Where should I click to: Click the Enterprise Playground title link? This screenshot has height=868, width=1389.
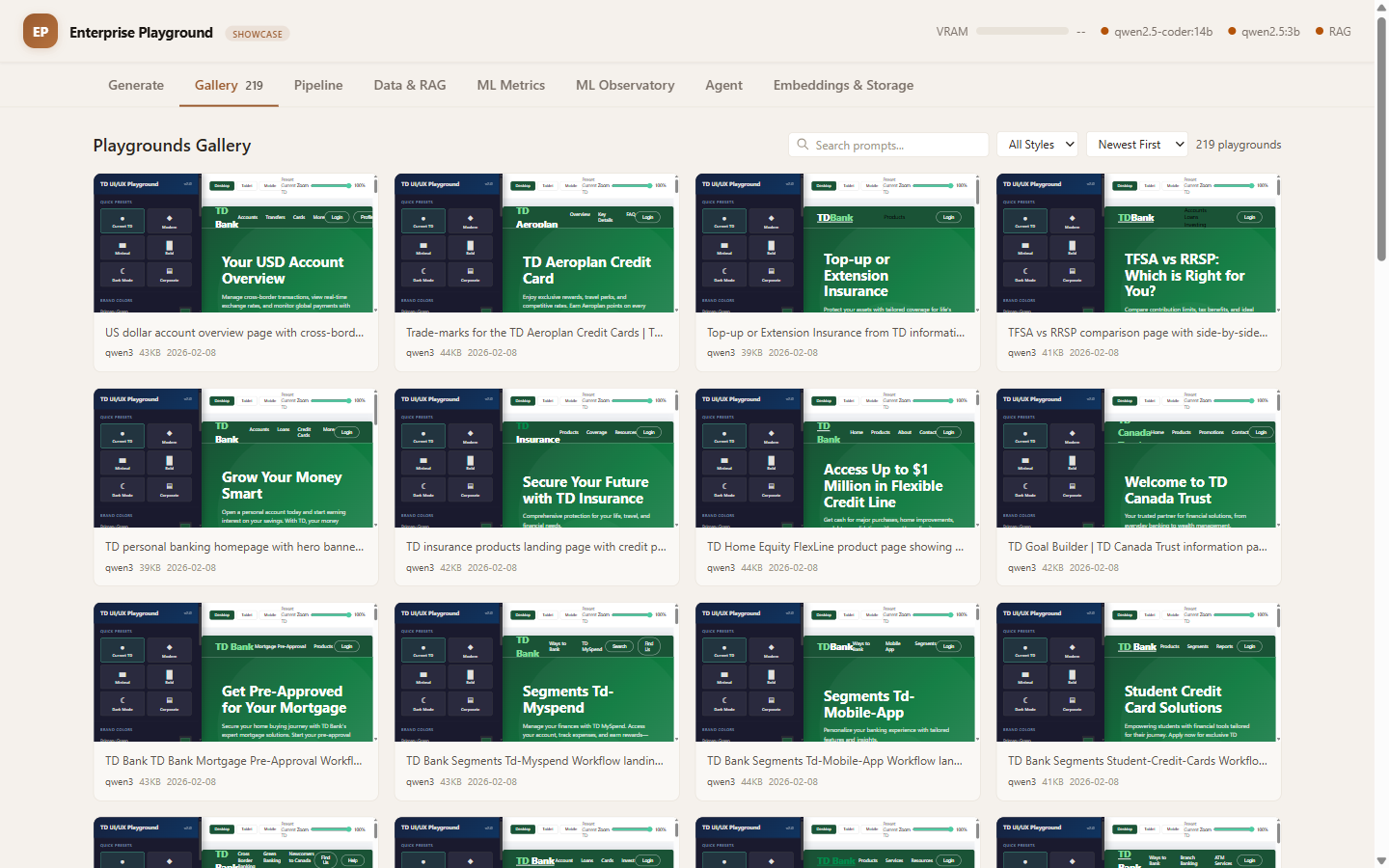(x=141, y=32)
